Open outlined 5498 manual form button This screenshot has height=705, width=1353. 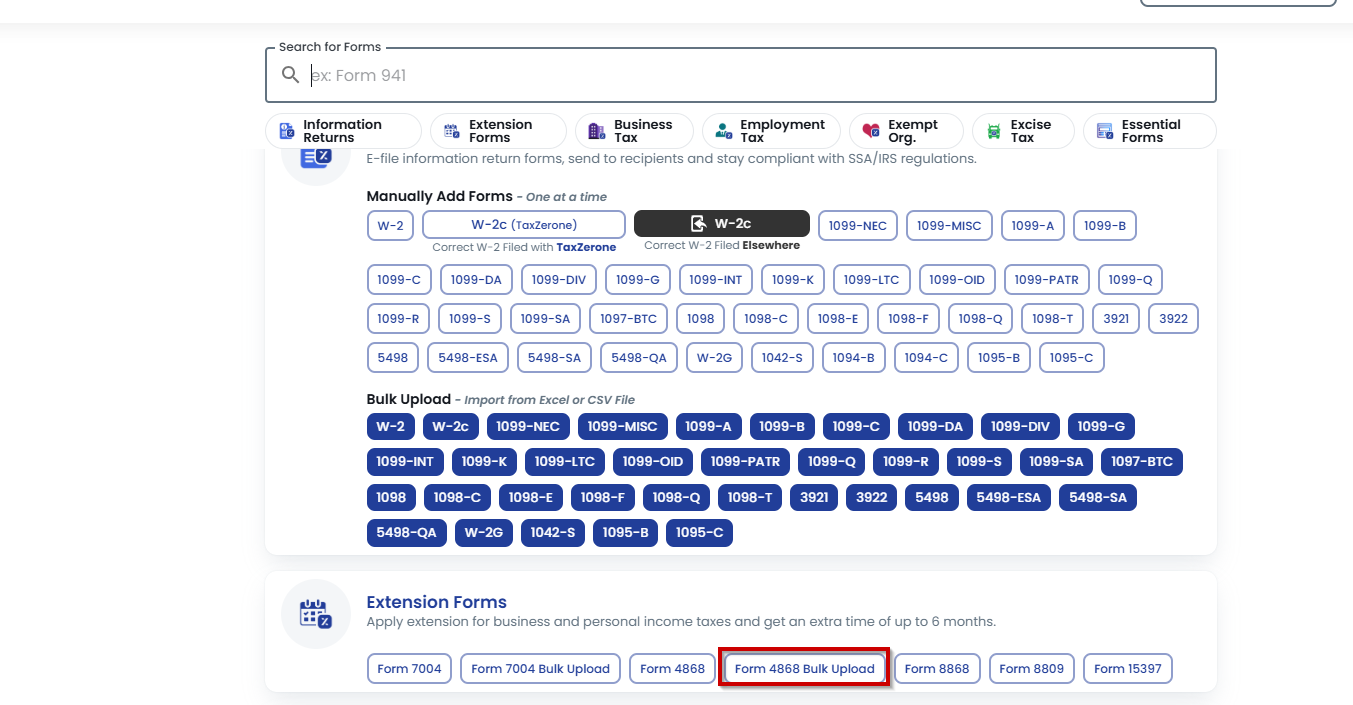393,357
